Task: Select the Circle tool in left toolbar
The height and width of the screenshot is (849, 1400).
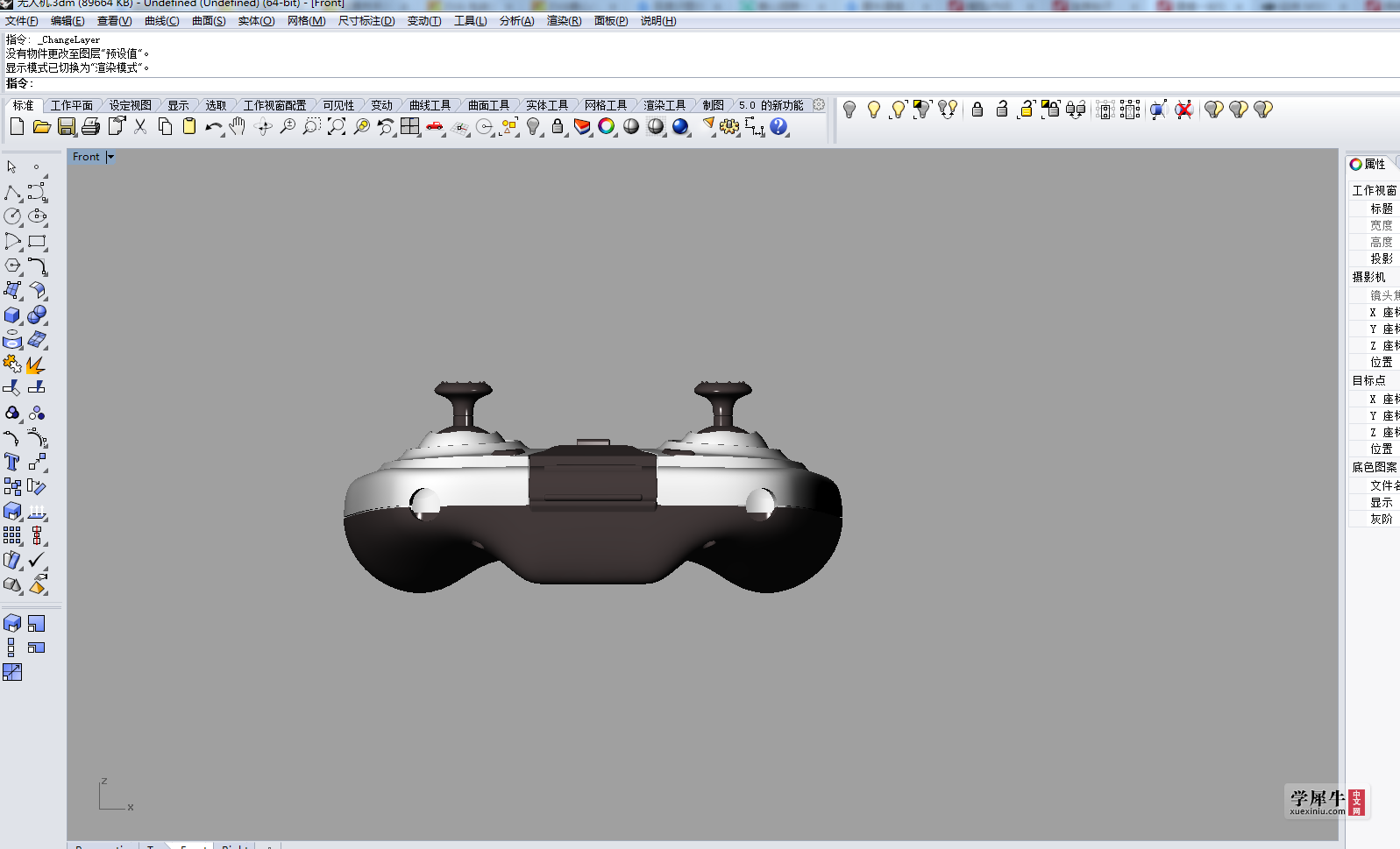Action: pyautogui.click(x=12, y=216)
